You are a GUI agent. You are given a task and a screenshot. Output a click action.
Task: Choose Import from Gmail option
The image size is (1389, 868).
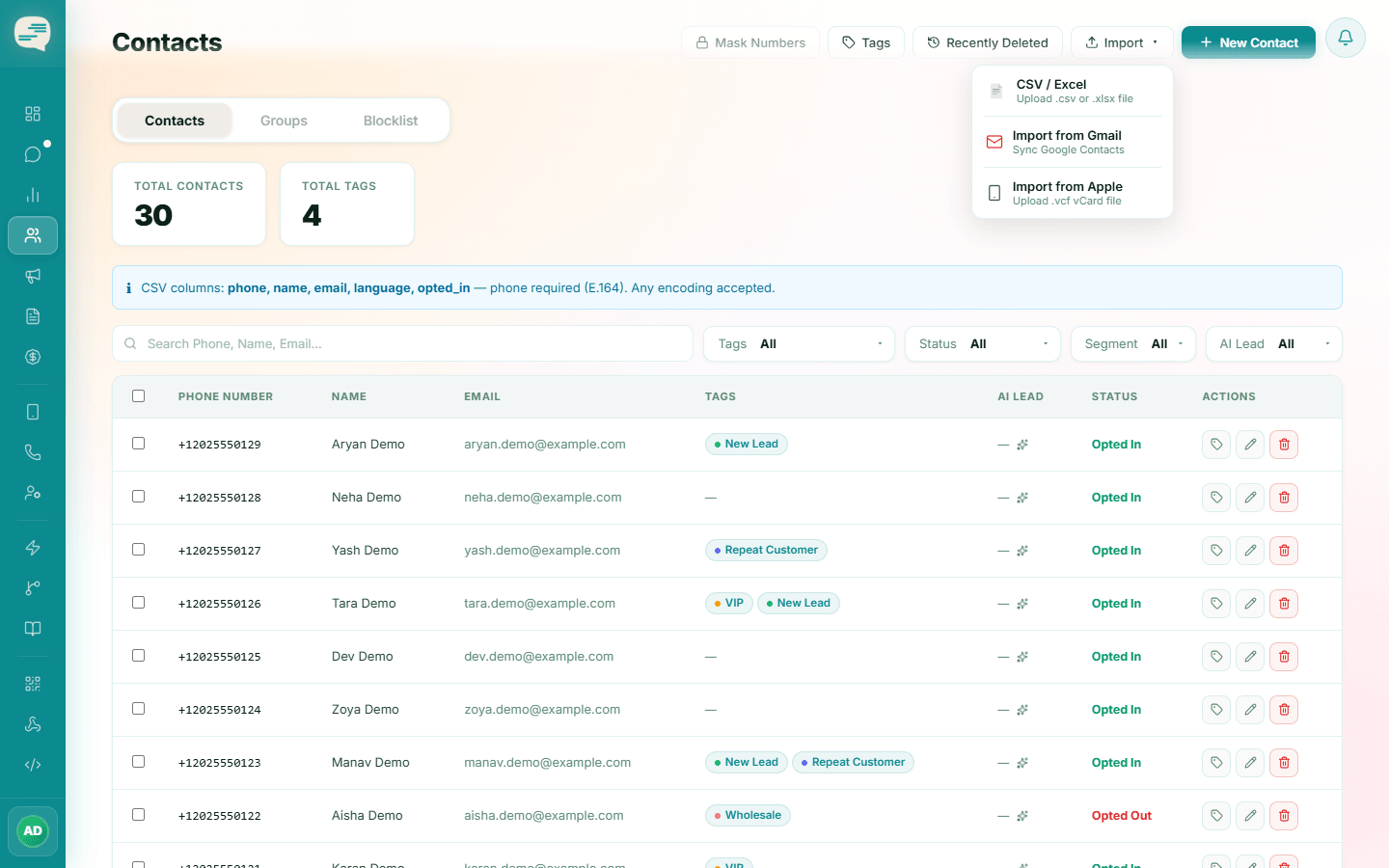pos(1073,142)
